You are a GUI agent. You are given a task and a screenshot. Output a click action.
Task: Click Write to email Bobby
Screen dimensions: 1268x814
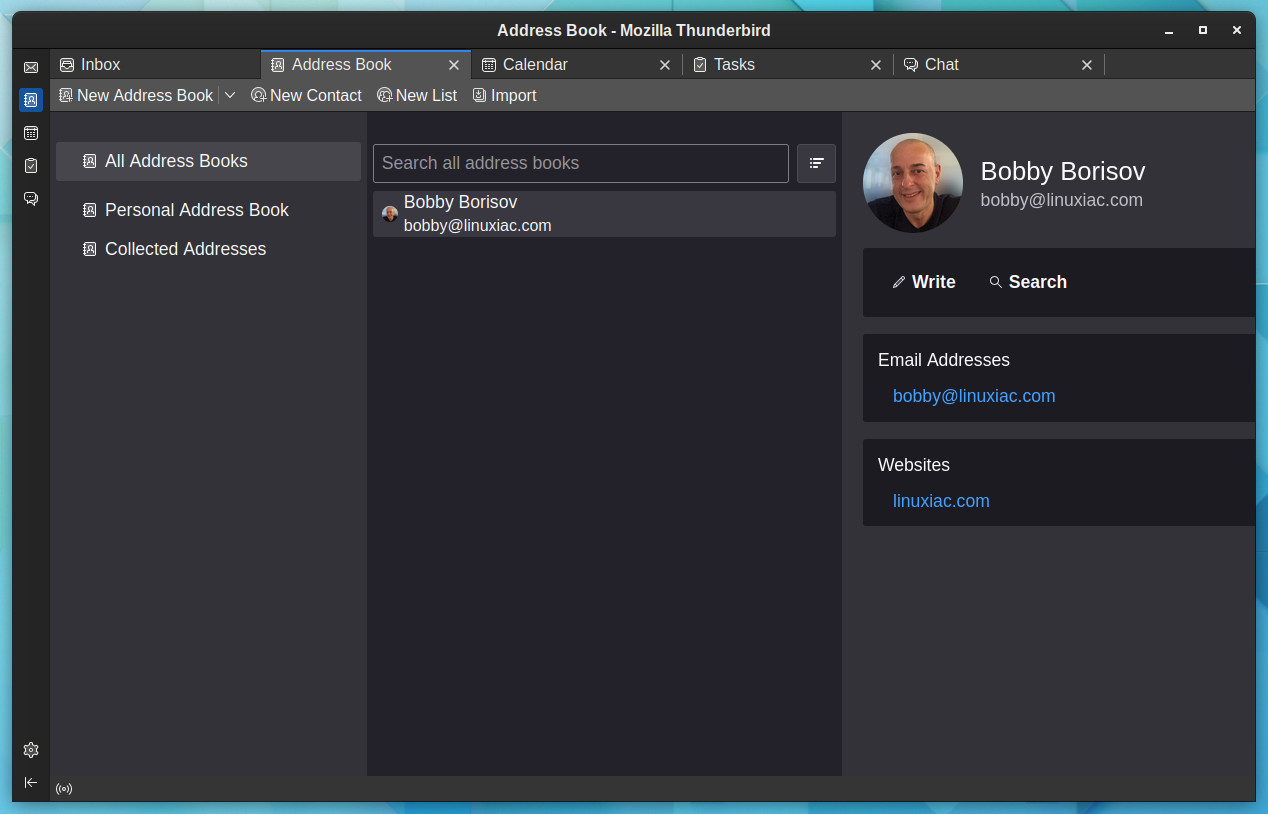pyautogui.click(x=924, y=282)
